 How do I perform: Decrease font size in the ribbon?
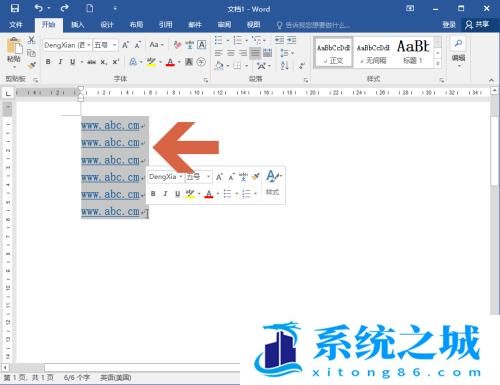pyautogui.click(x=138, y=45)
